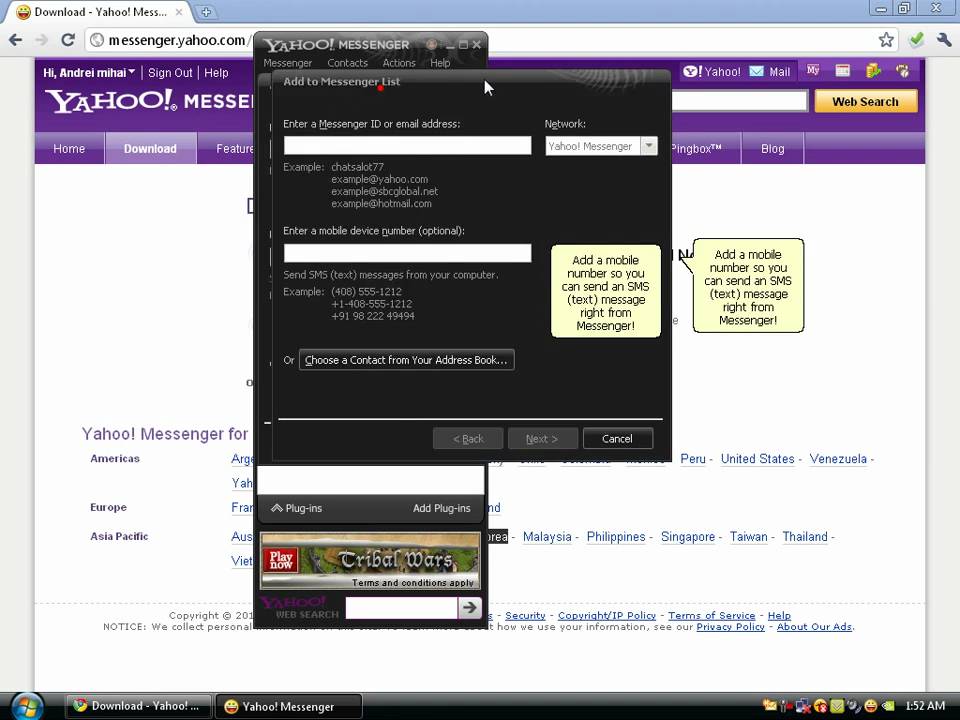Go back with browser back arrow
This screenshot has height=720, width=960.
coord(16,40)
